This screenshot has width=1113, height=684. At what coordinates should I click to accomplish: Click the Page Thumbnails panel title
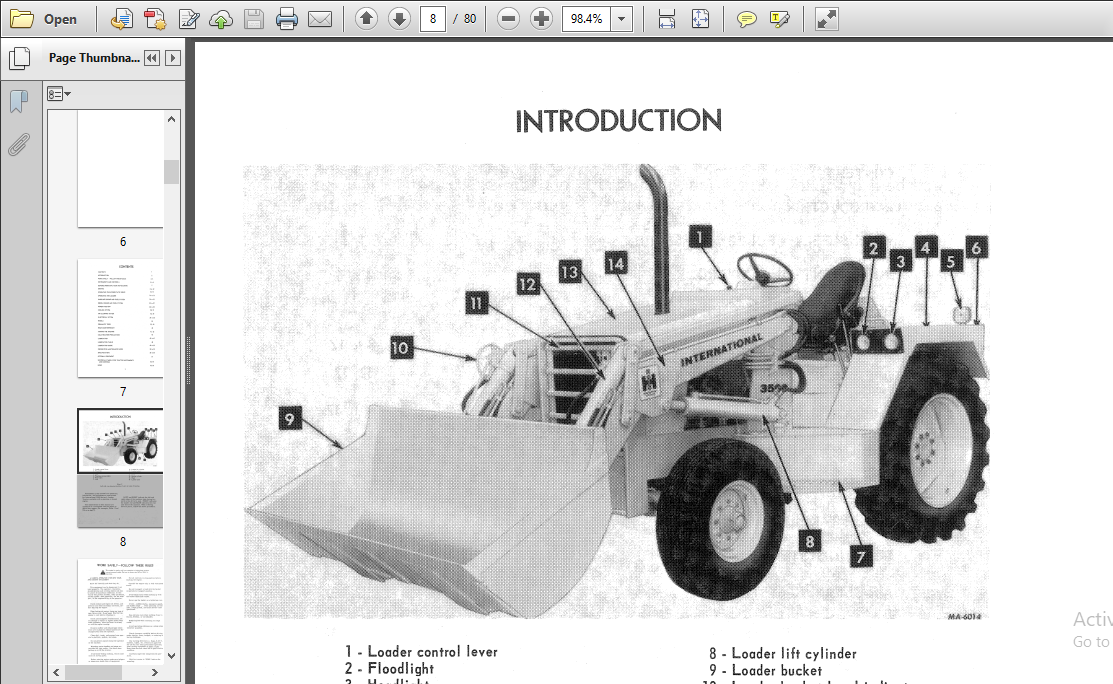(x=94, y=58)
